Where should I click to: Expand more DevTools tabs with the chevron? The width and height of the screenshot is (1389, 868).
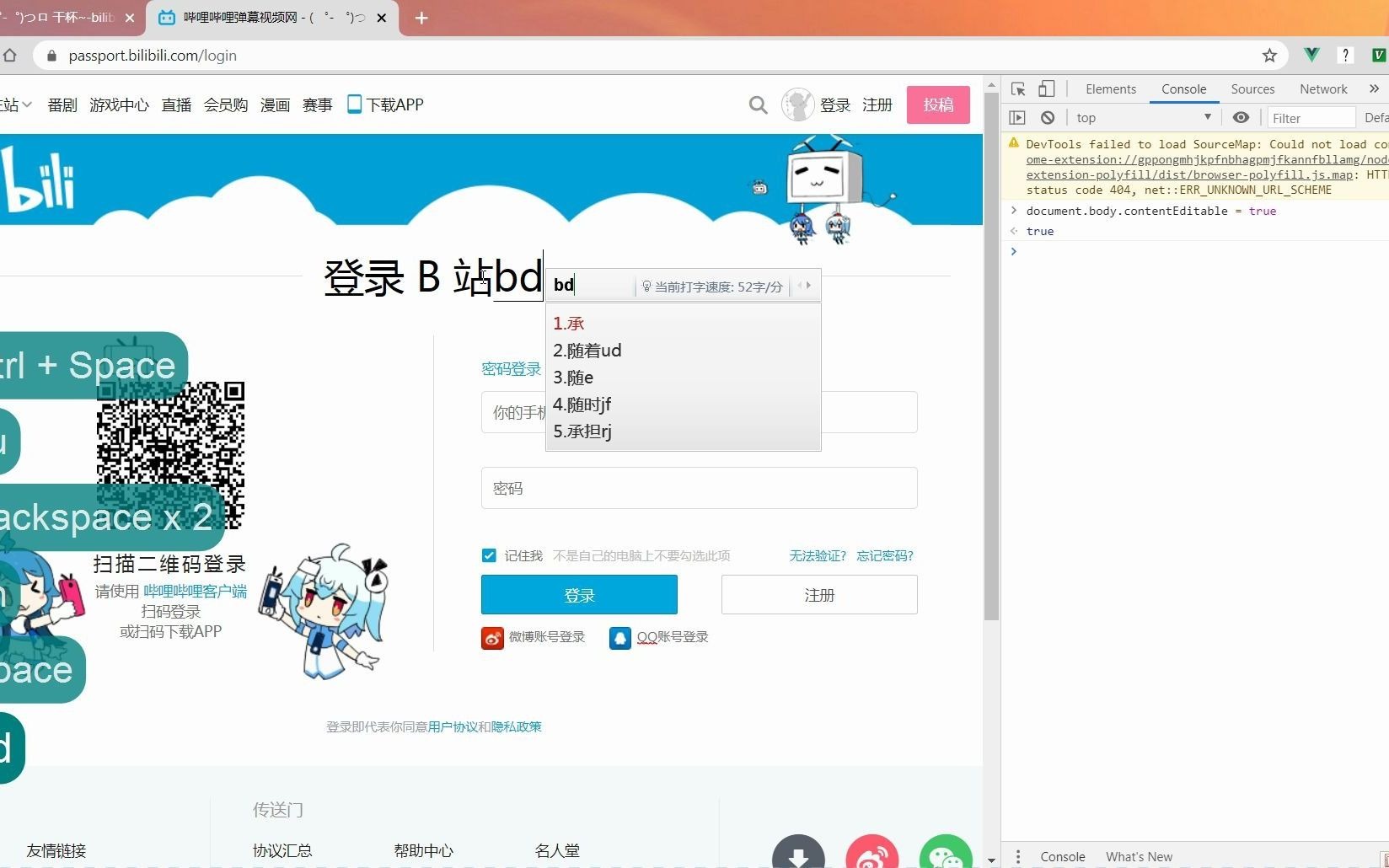tap(1374, 88)
